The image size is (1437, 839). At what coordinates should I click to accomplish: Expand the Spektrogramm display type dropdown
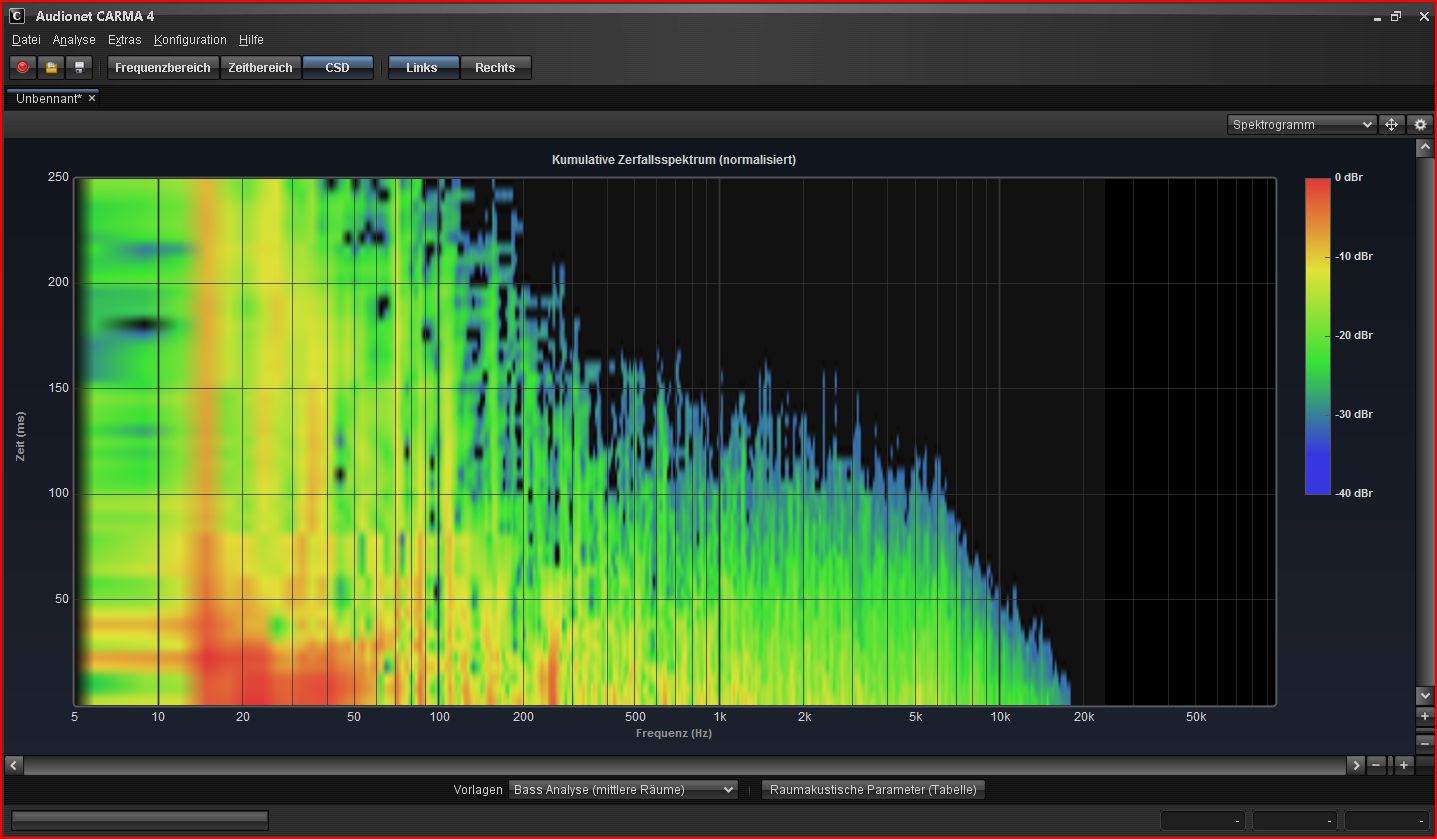[1302, 125]
